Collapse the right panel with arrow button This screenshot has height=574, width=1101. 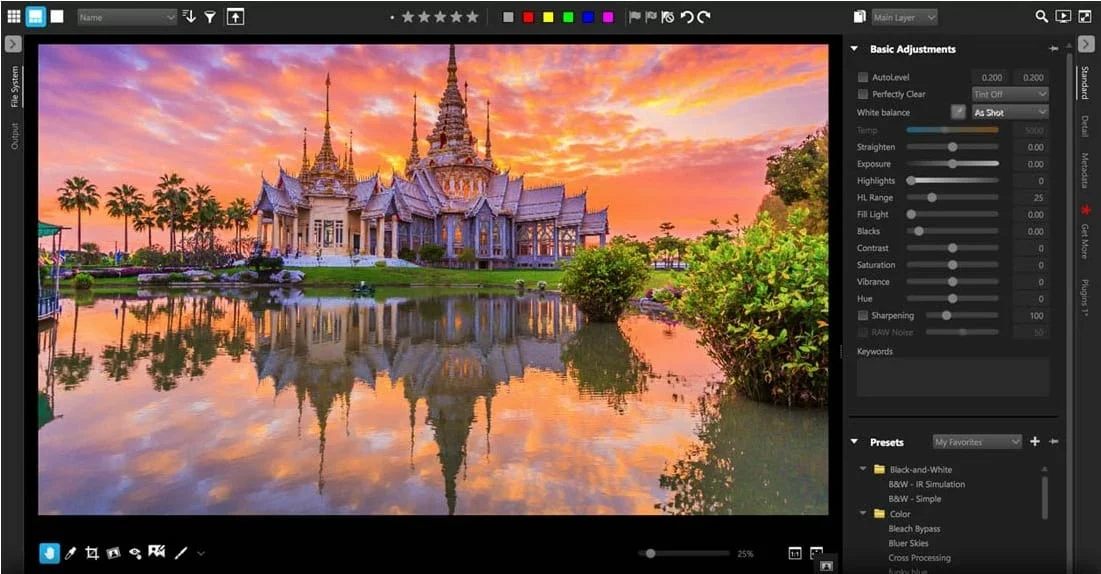[1086, 44]
